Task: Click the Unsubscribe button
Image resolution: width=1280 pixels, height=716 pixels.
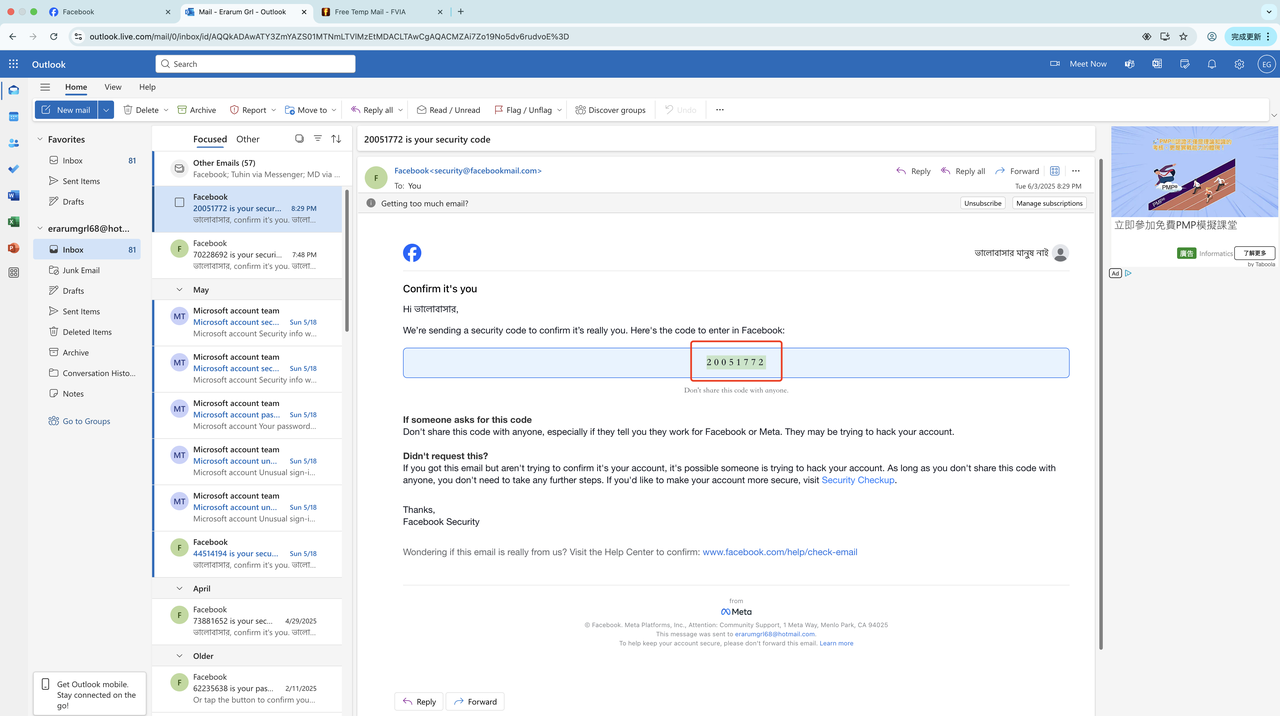Action: (x=983, y=203)
